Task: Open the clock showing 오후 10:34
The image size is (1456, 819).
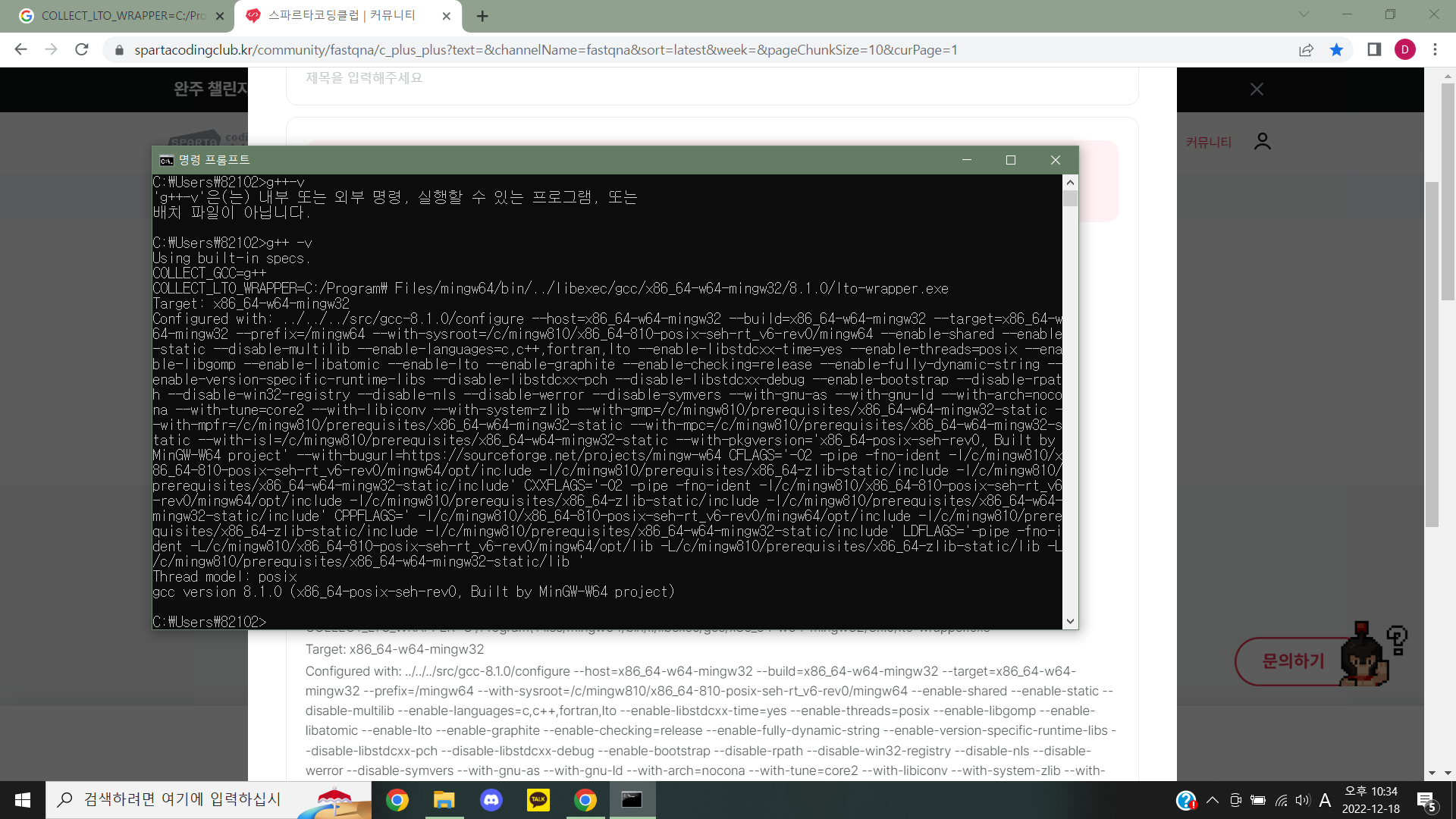Action: click(1371, 800)
